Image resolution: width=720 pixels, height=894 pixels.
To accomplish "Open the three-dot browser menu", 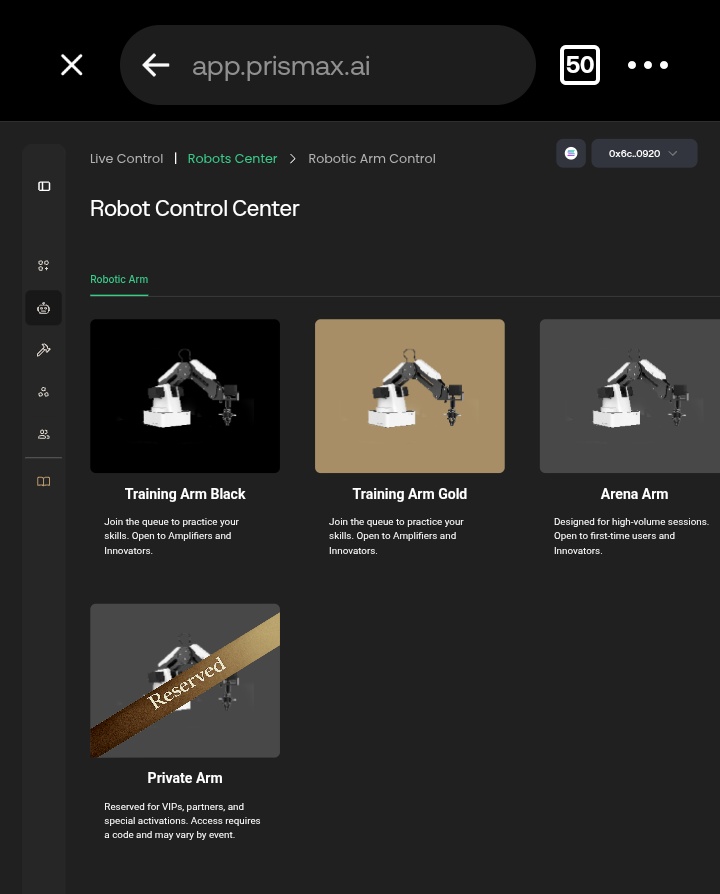I will click(x=648, y=65).
